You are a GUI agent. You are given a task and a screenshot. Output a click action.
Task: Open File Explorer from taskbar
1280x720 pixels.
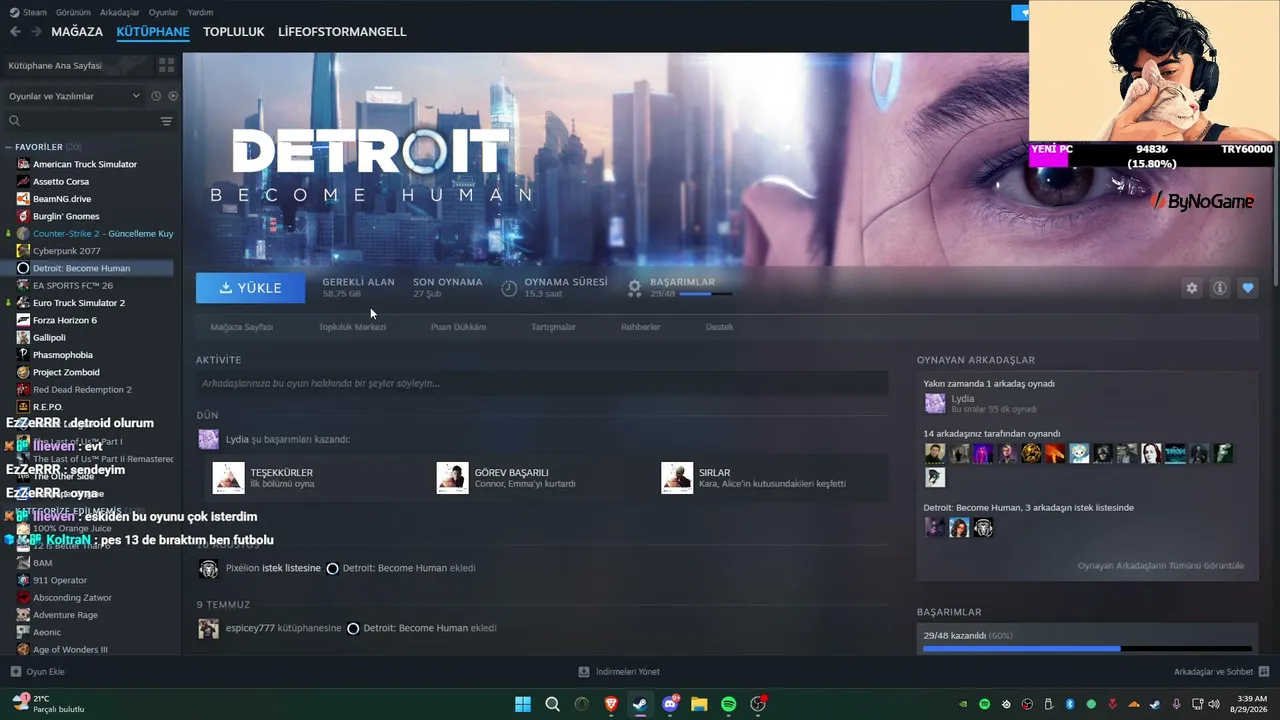(699, 704)
